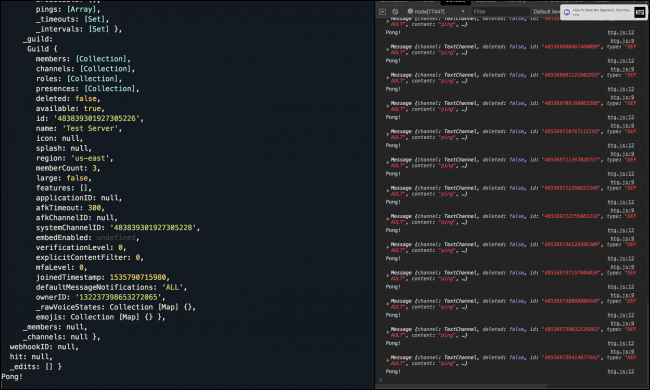Expand the Message object with id ending 460099
The width and height of the screenshot is (650, 390).
[388, 49]
